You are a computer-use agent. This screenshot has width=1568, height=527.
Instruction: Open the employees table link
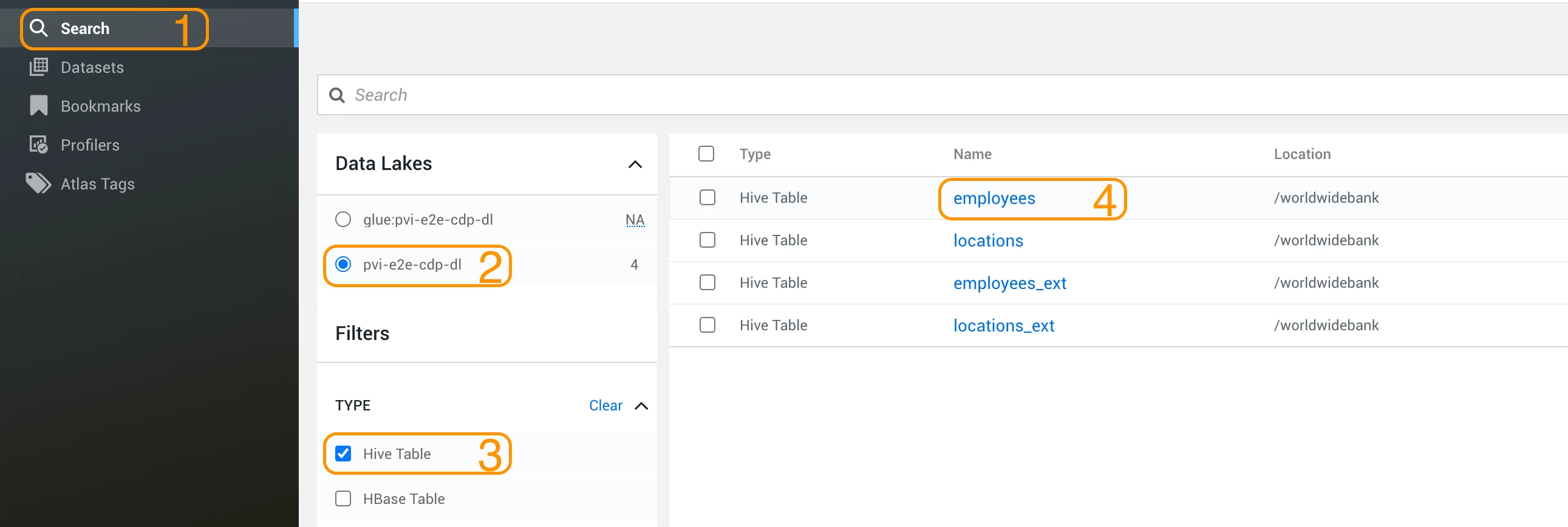point(994,199)
